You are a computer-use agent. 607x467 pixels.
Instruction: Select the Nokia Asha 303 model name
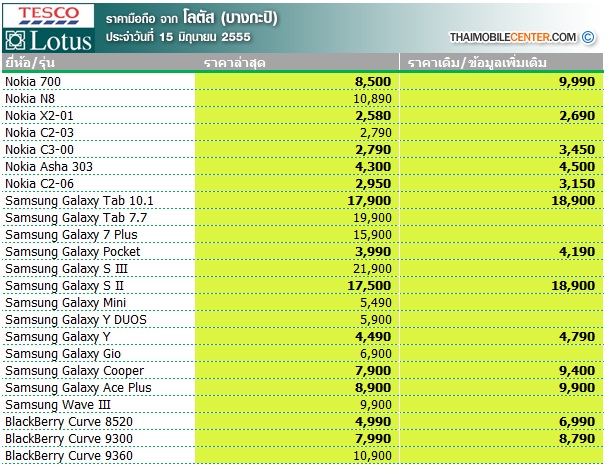(x=49, y=167)
